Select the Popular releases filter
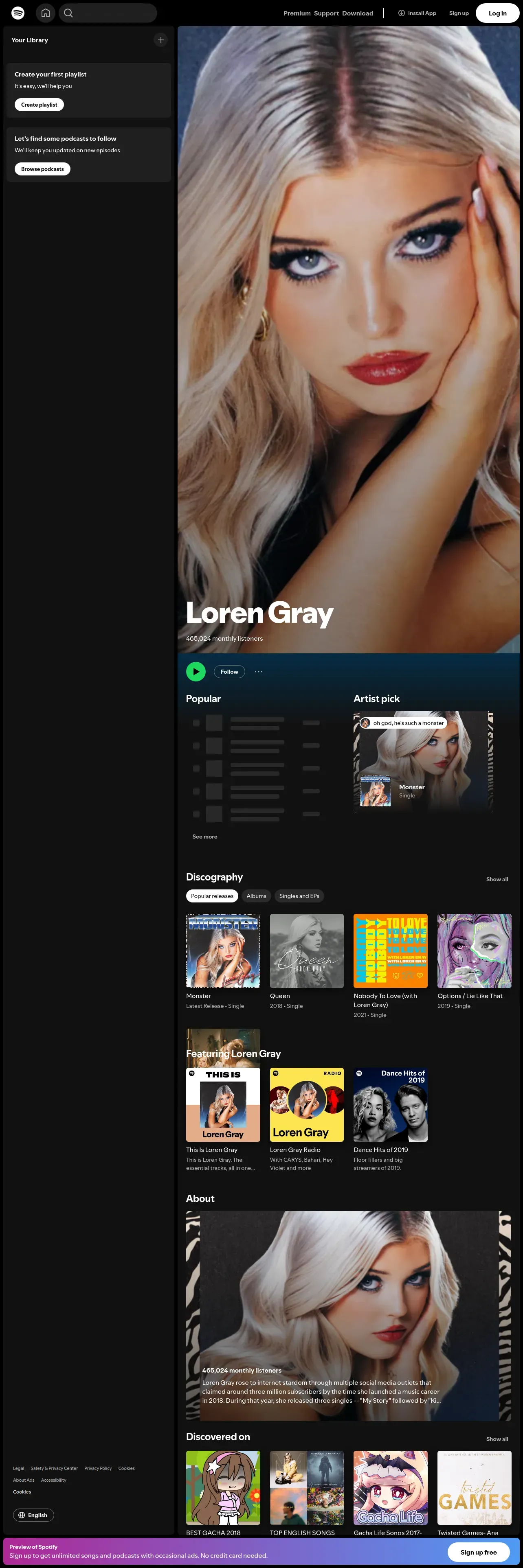The height and width of the screenshot is (1568, 523). click(x=212, y=896)
